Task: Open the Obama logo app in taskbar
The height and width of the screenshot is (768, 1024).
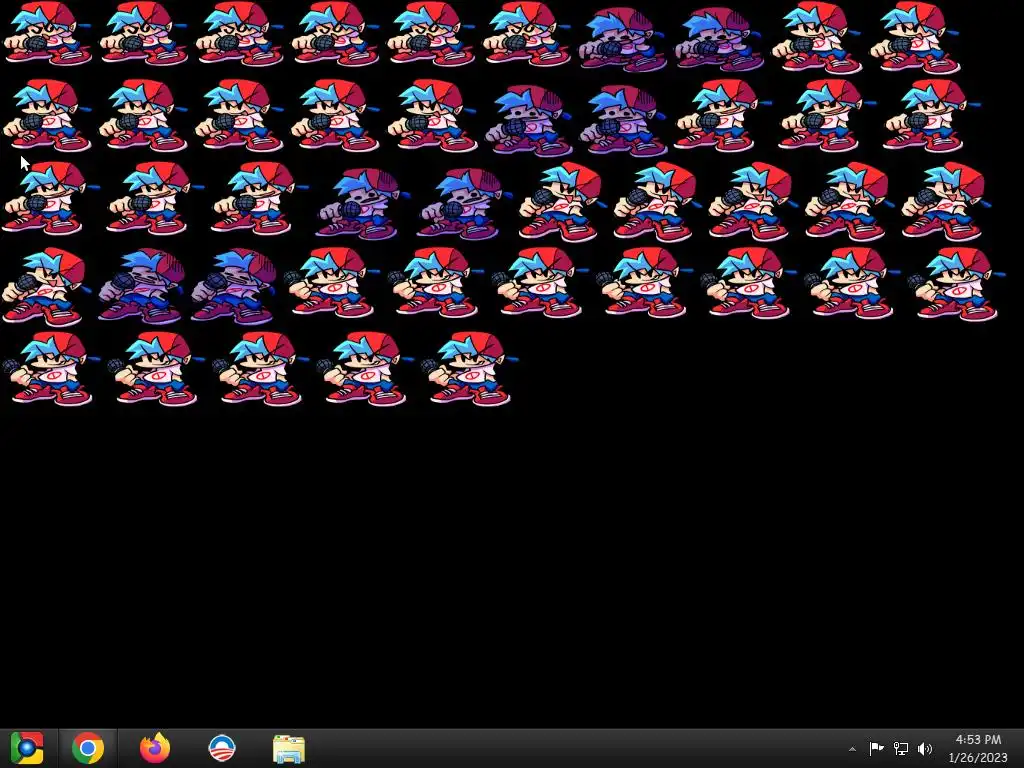Action: pos(221,748)
